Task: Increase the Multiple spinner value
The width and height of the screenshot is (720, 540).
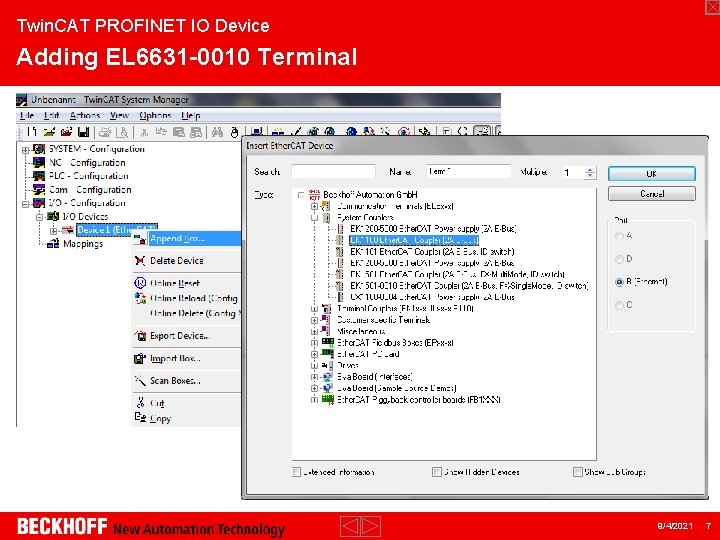Action: [590, 169]
